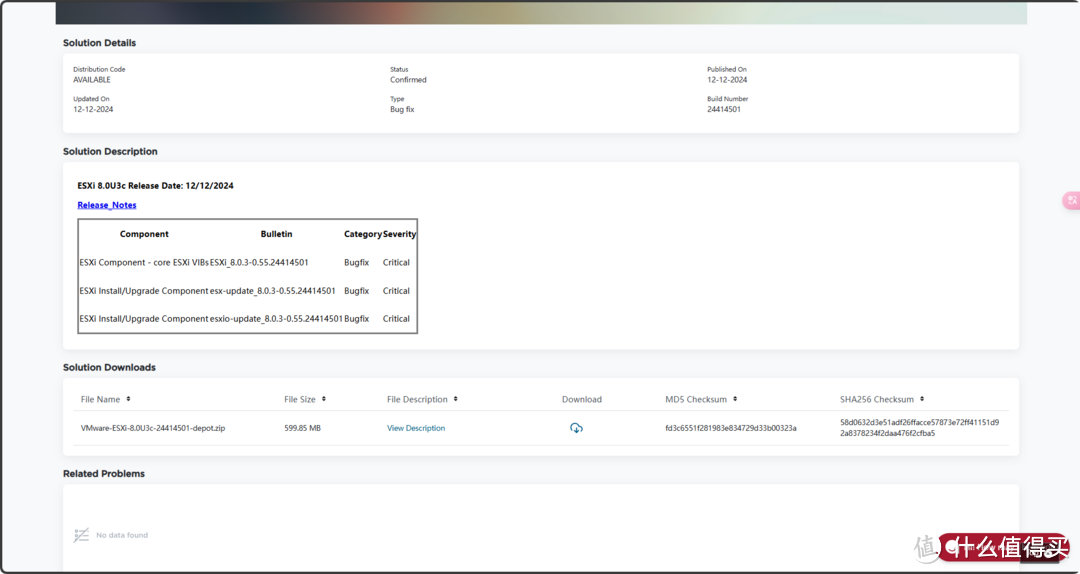The image size is (1080, 574).
Task: Sort by MD5 Checksum arrow icon
Action: pos(735,399)
